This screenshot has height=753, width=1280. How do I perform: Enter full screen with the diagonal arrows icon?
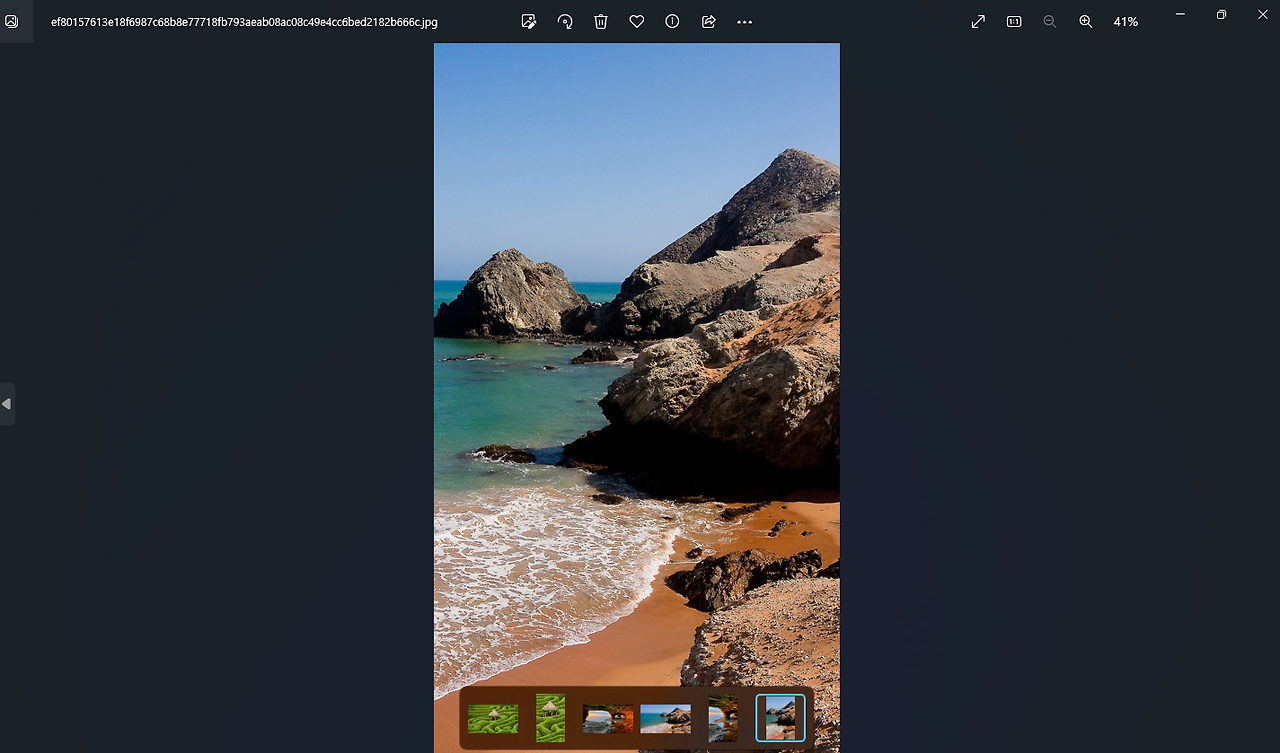978,21
